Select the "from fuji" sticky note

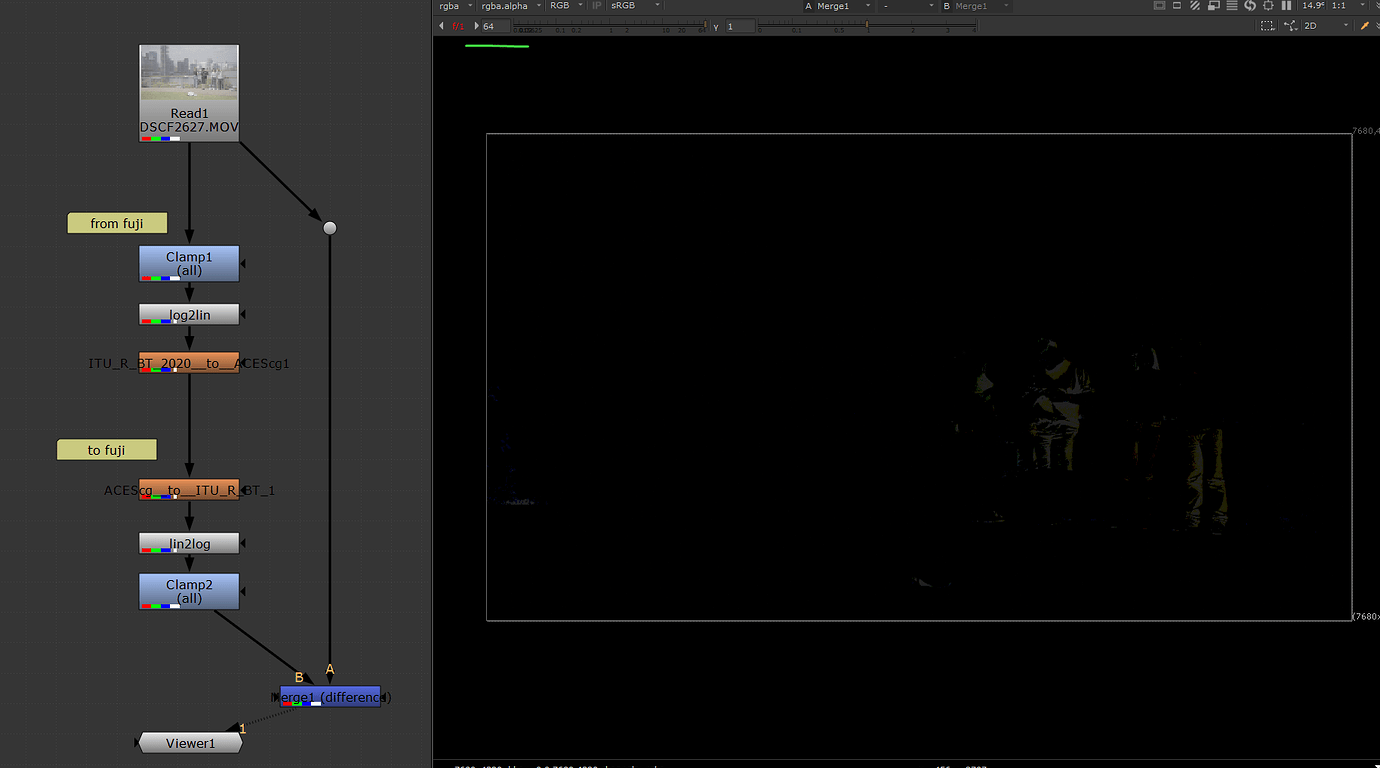pos(117,223)
